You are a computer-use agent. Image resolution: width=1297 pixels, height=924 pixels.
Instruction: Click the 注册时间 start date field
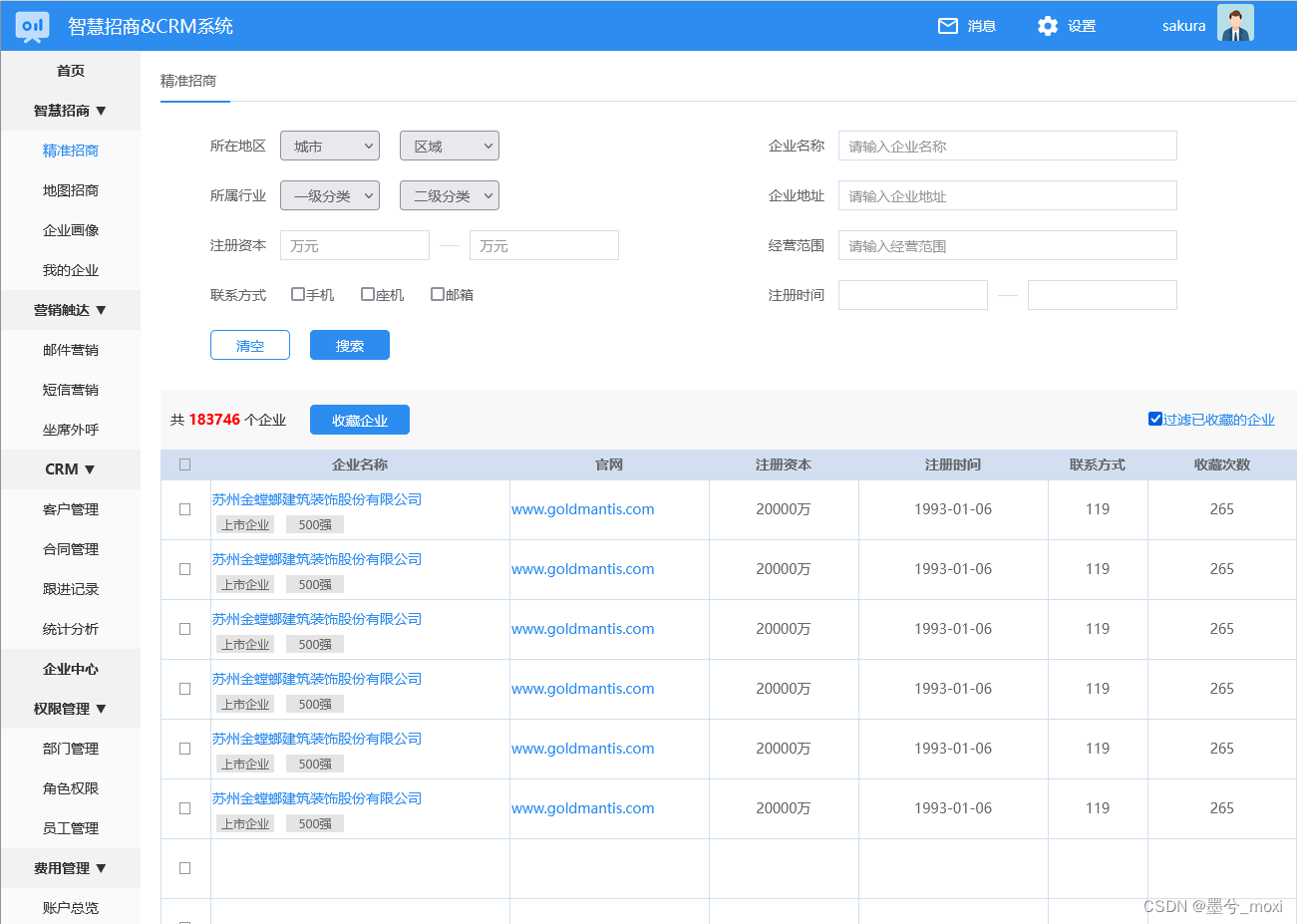click(913, 295)
